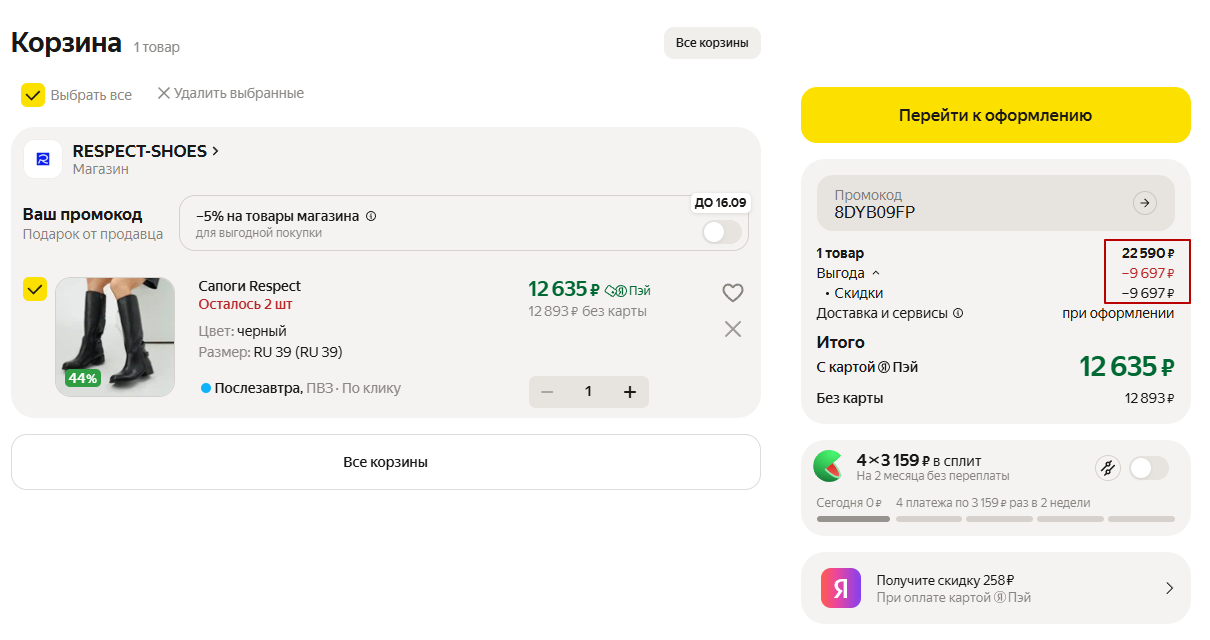The width and height of the screenshot is (1210, 640).
Task: Apply promo code with arrow icon
Action: 1144,203
